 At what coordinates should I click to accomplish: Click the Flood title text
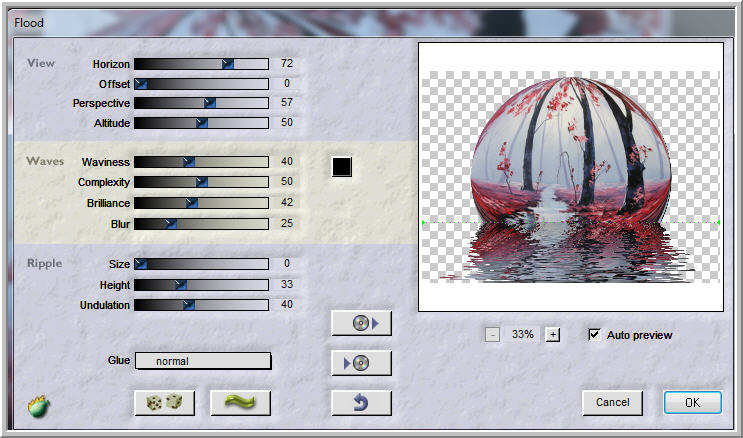point(29,22)
